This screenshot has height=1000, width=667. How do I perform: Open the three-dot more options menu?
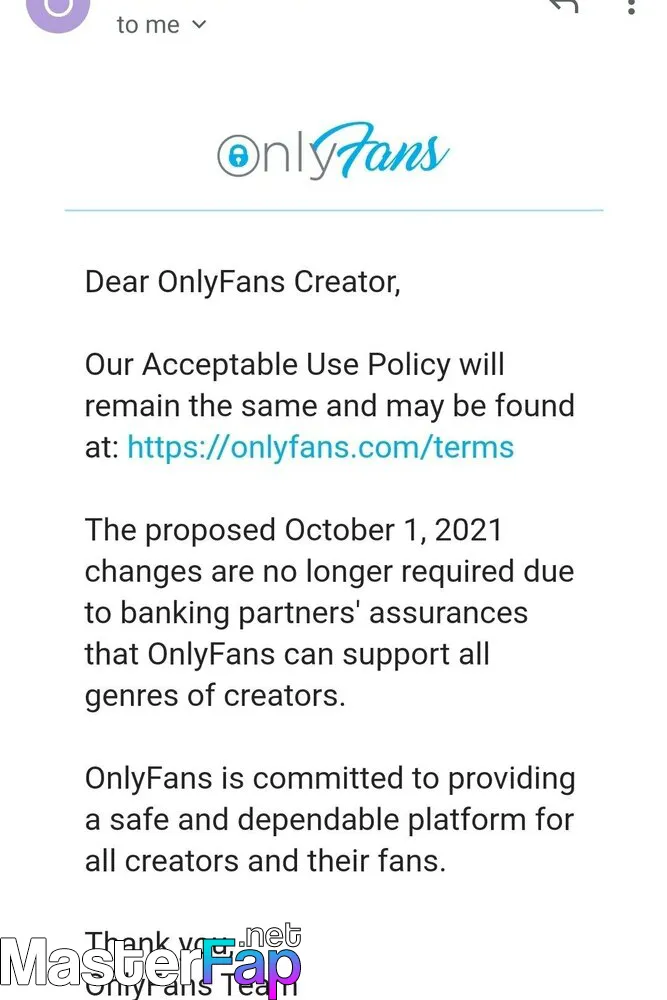click(631, 6)
